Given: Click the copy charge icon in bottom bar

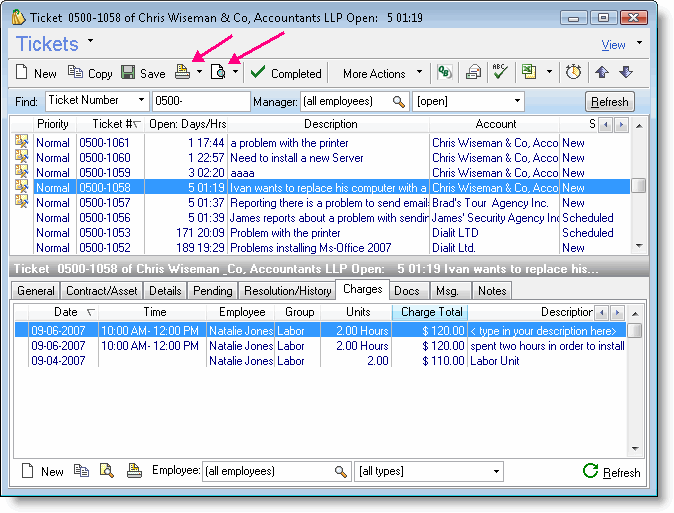Looking at the screenshot, I should click(83, 471).
